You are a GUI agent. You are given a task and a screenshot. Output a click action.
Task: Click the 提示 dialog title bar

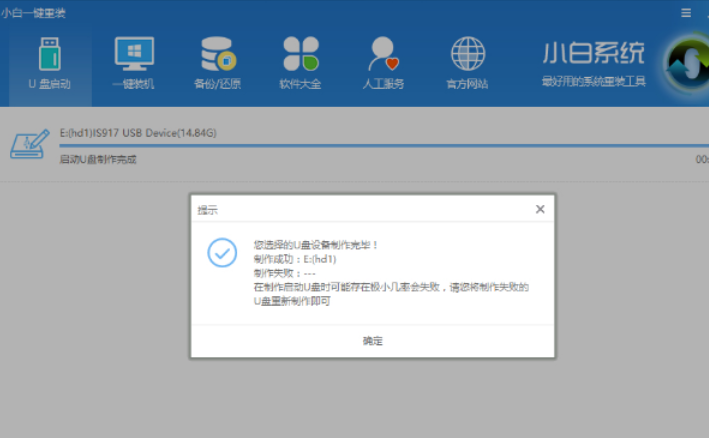pyautogui.click(x=360, y=209)
